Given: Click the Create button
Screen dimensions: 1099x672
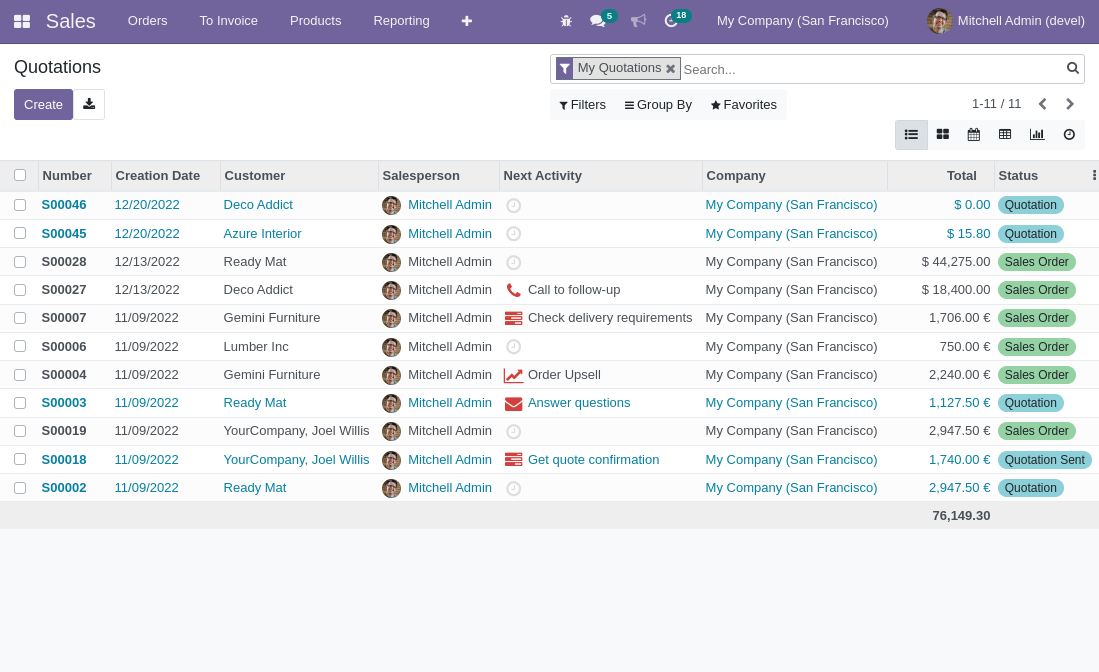Looking at the screenshot, I should [43, 104].
